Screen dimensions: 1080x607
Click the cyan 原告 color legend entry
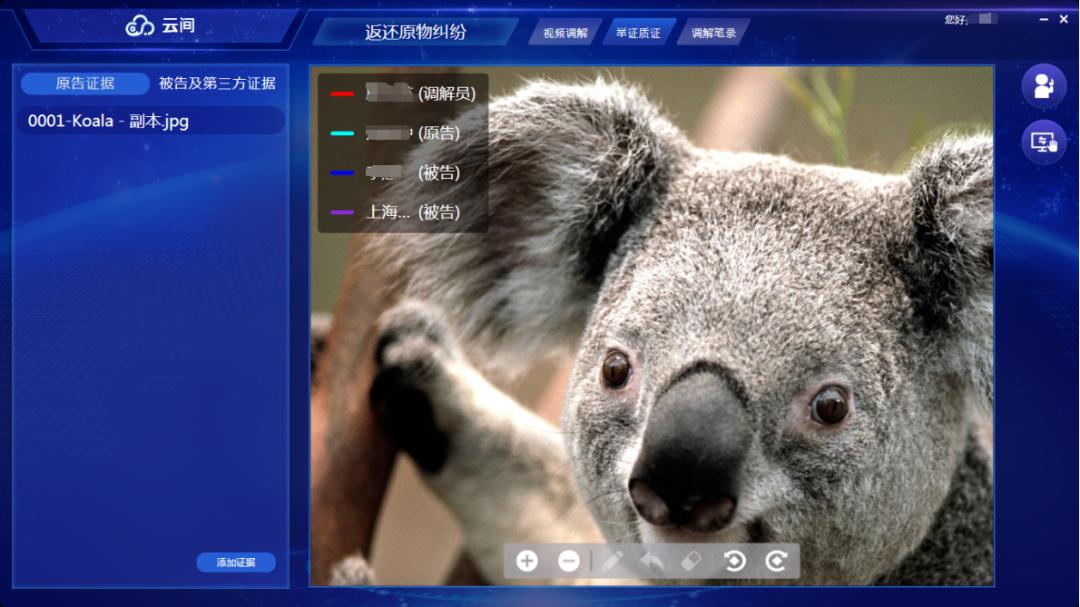pos(395,133)
